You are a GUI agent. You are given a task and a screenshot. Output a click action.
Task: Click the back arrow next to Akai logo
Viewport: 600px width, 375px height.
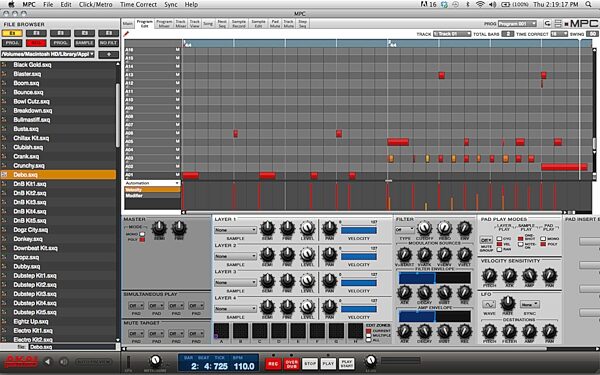(47, 362)
